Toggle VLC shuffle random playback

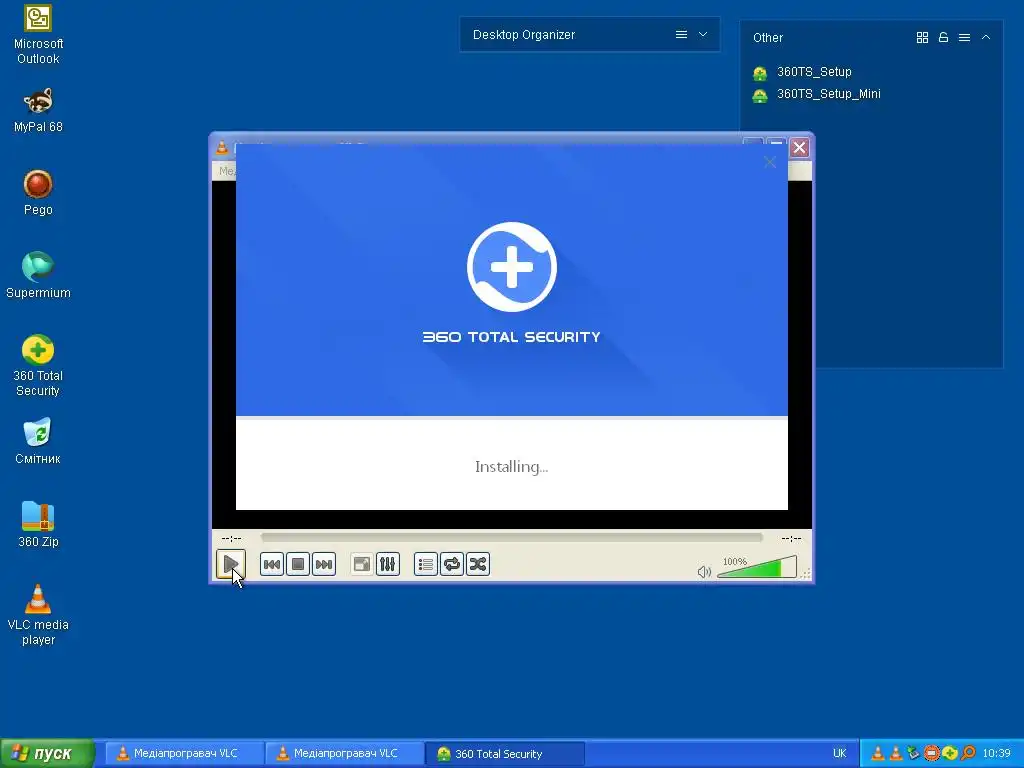click(x=478, y=564)
